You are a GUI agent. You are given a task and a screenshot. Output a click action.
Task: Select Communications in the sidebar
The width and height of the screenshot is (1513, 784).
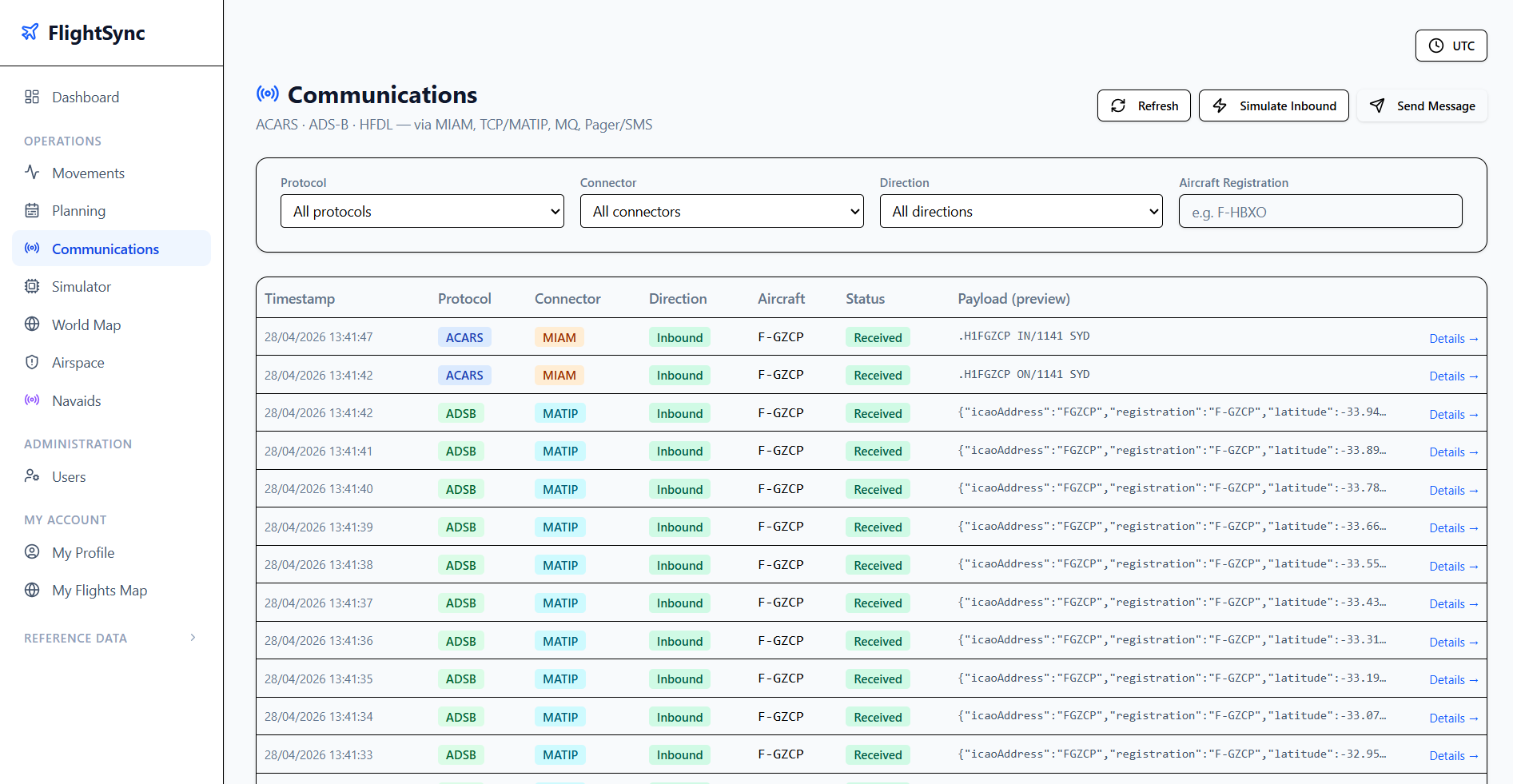click(x=111, y=249)
